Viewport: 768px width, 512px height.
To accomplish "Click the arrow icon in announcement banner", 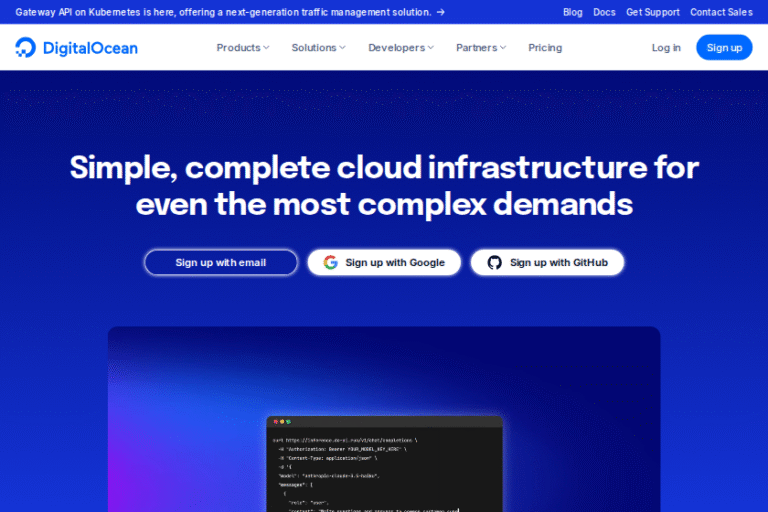I will point(441,12).
